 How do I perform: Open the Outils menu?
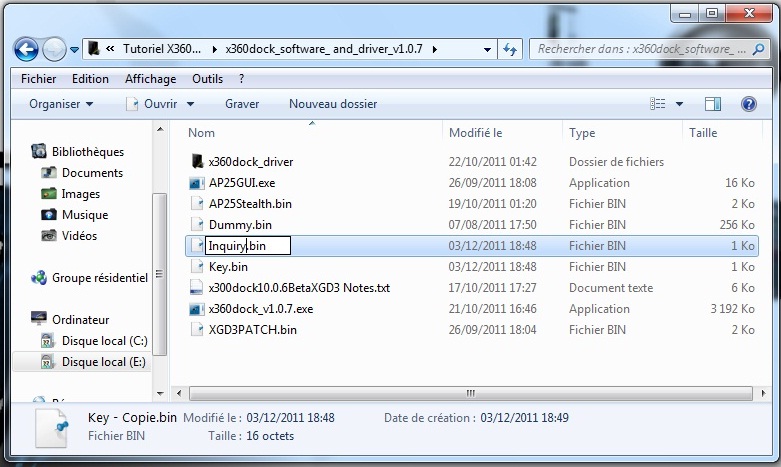click(207, 79)
